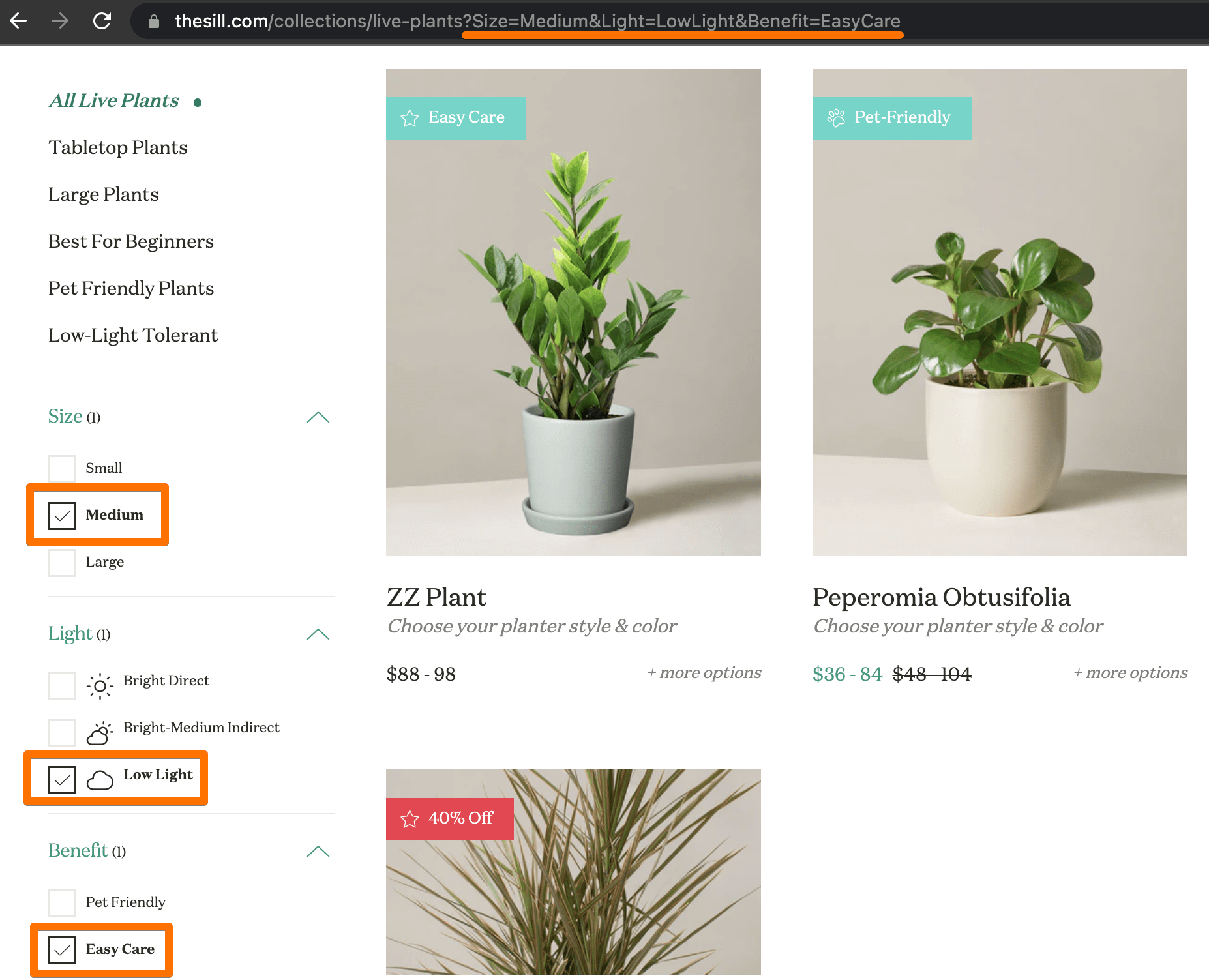Click the browser back arrow
The width and height of the screenshot is (1209, 980).
tap(18, 20)
